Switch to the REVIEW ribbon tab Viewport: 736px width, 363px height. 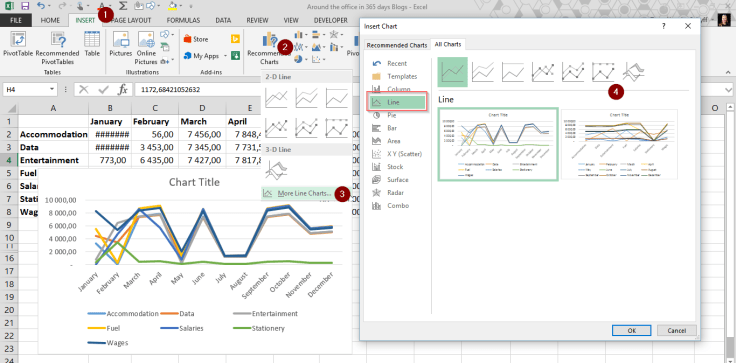click(257, 20)
